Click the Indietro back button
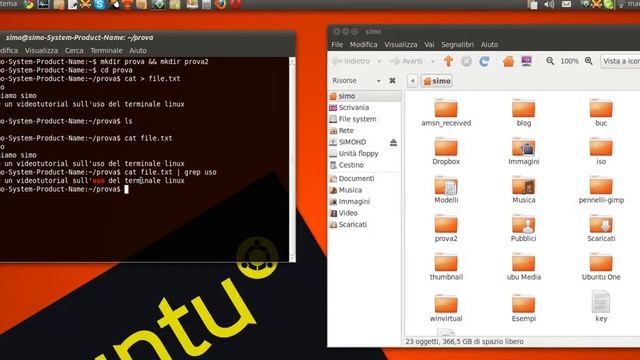This screenshot has height=360, width=640. (x=352, y=61)
